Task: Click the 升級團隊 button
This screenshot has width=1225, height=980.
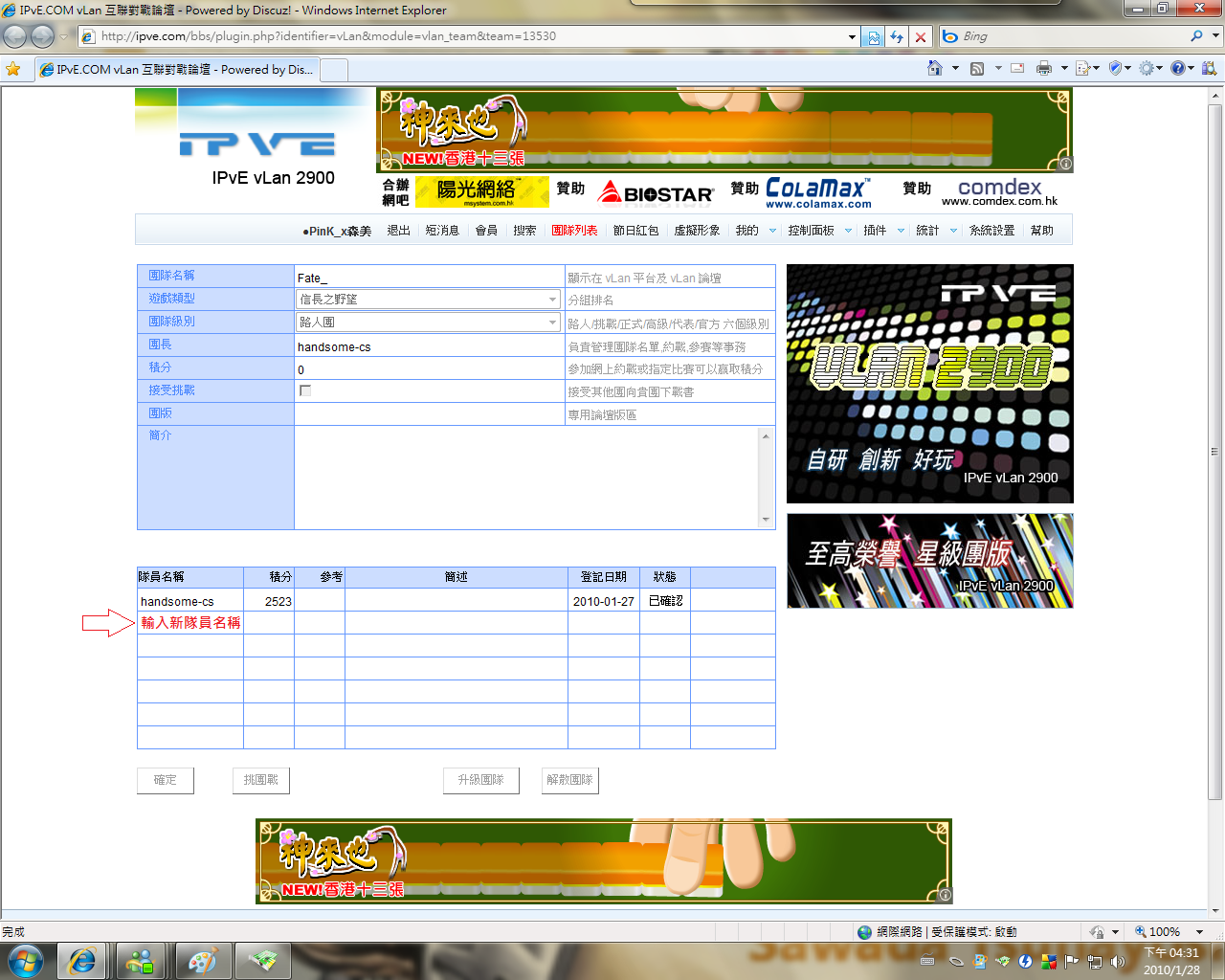Action: (480, 781)
